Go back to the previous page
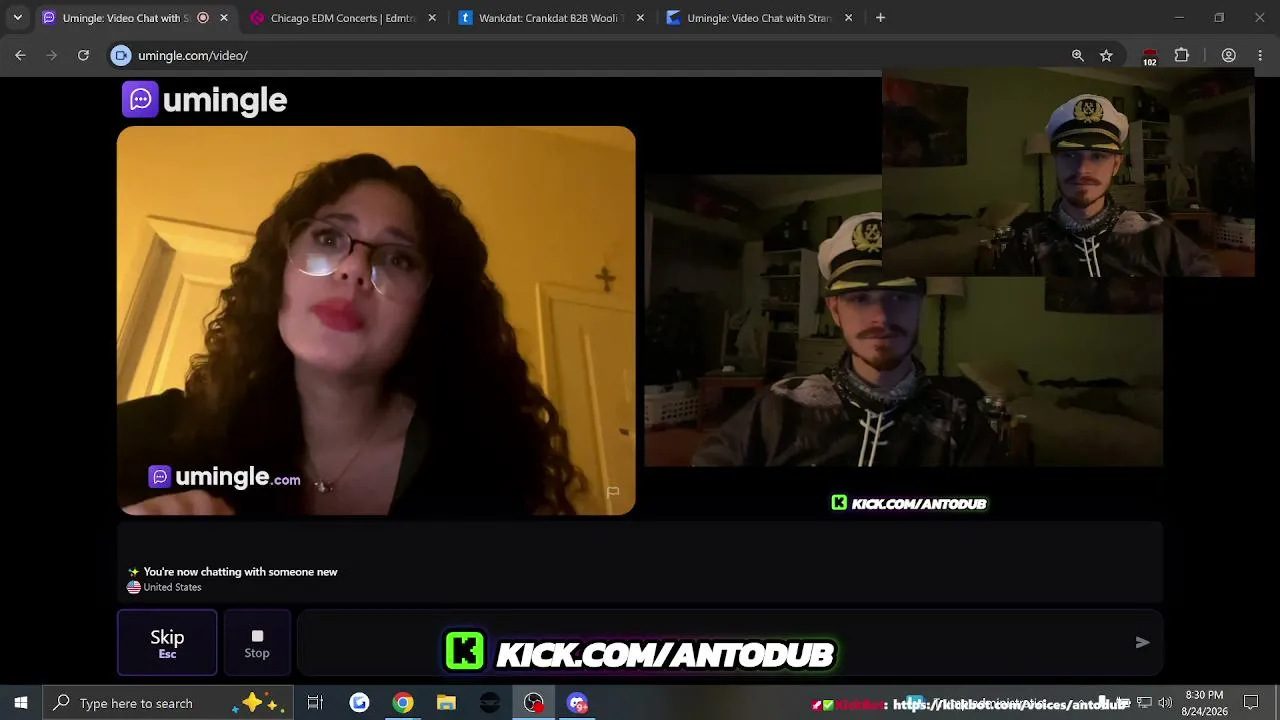Screen dimensions: 1280x720 (x=20, y=55)
